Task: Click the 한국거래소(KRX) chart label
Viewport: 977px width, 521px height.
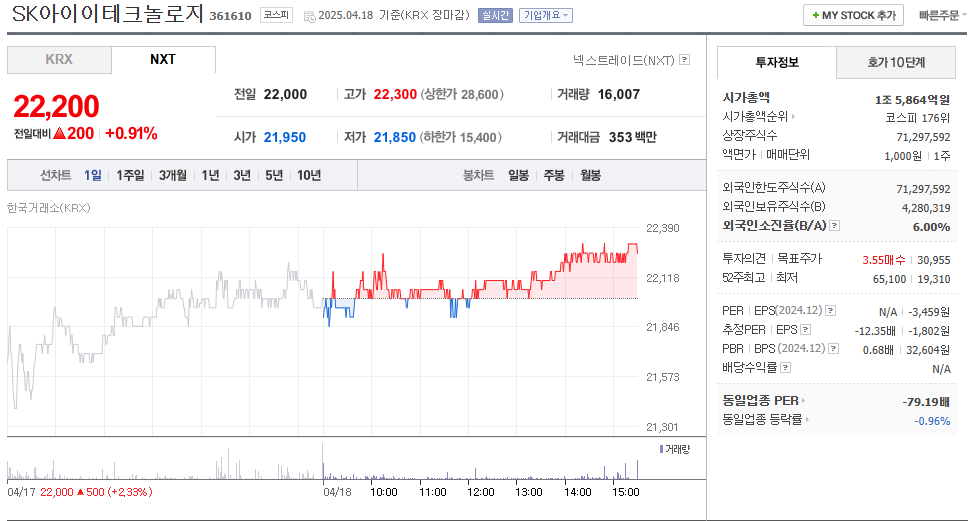Action: [x=49, y=208]
